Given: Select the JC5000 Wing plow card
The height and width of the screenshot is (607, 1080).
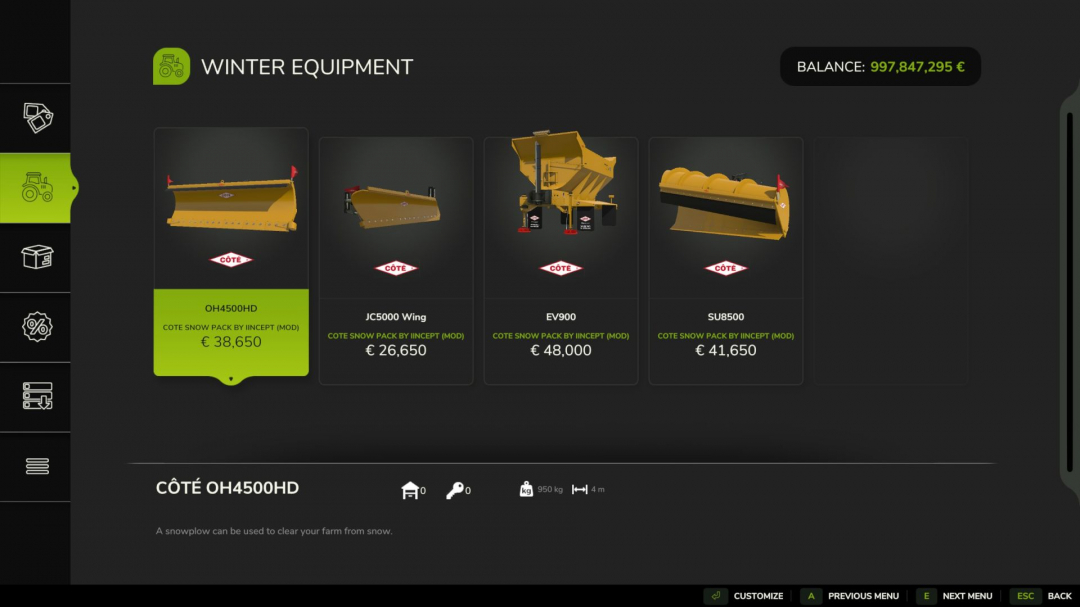Looking at the screenshot, I should pos(396,260).
